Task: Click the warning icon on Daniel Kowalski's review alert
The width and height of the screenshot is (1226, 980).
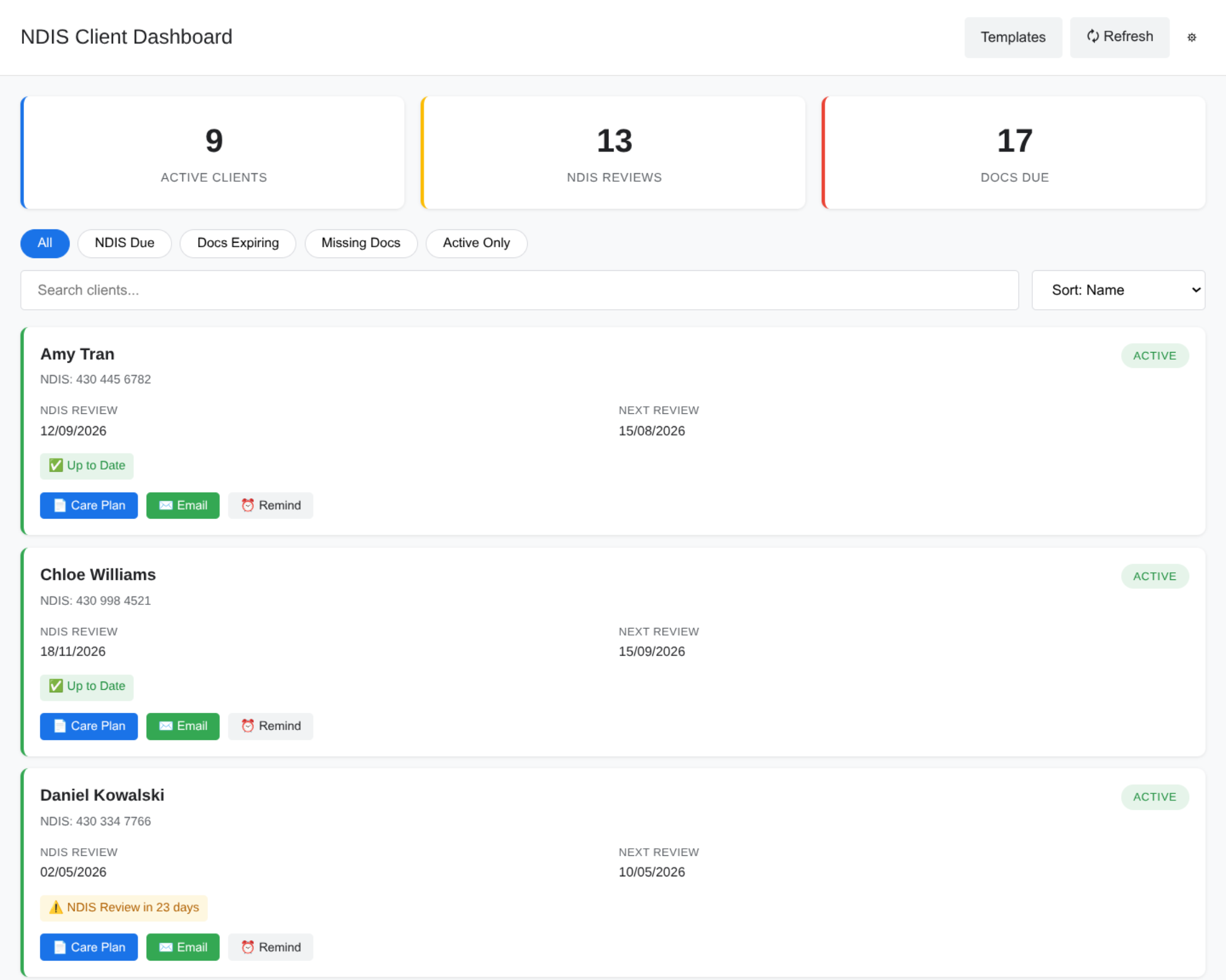Action: point(56,908)
